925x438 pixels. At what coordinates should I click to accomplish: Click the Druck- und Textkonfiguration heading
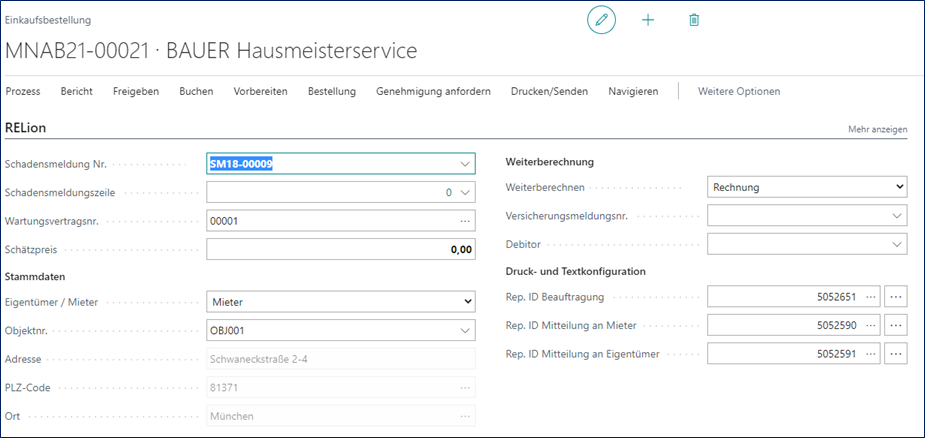pyautogui.click(x=576, y=272)
